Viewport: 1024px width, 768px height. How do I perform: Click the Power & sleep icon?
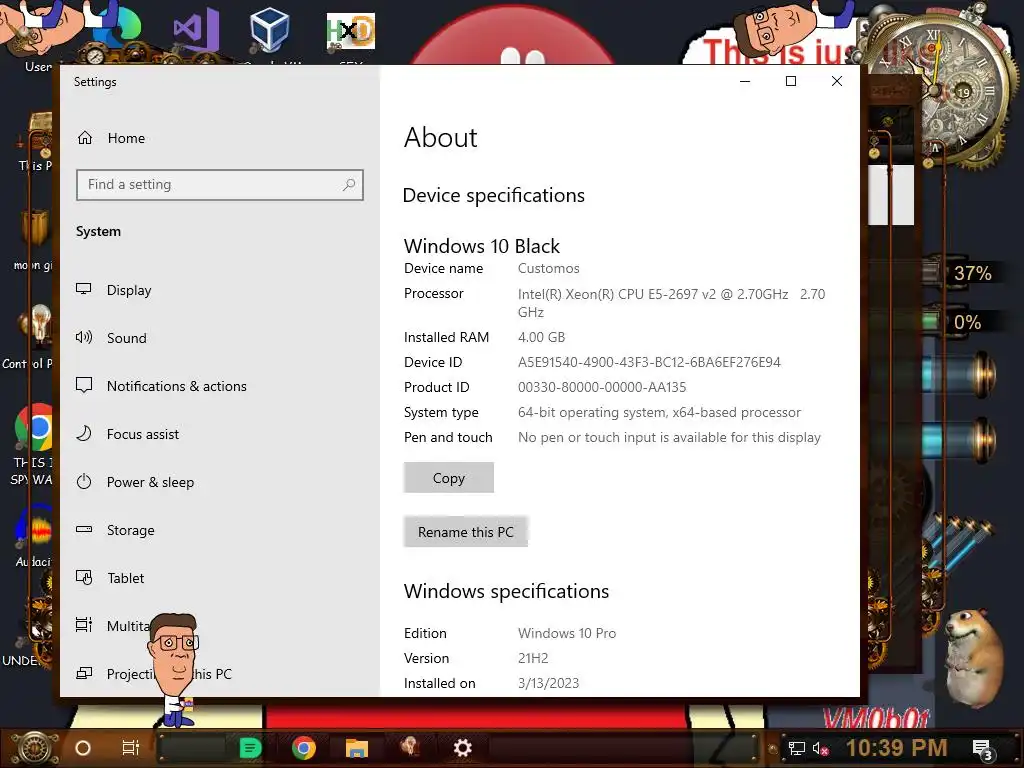(x=84, y=481)
